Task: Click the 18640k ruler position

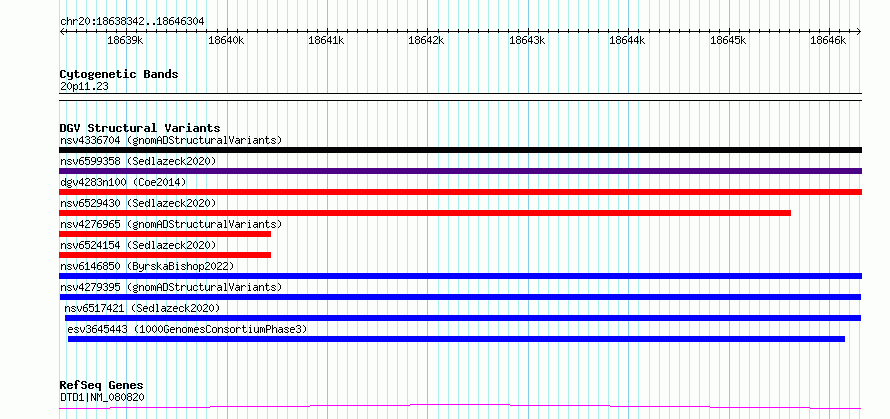Action: (x=226, y=40)
